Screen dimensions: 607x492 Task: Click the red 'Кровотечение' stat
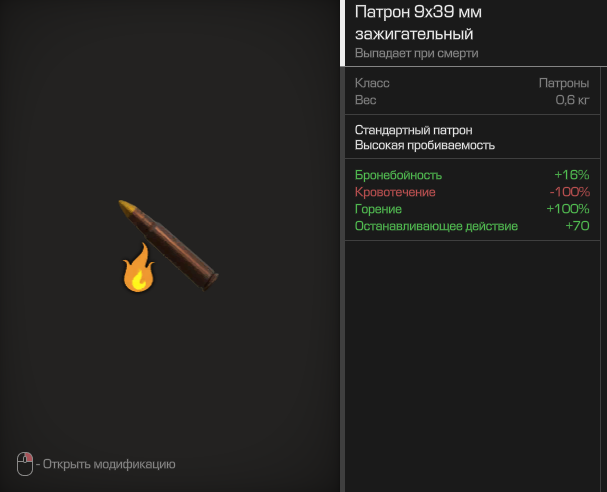(x=395, y=192)
